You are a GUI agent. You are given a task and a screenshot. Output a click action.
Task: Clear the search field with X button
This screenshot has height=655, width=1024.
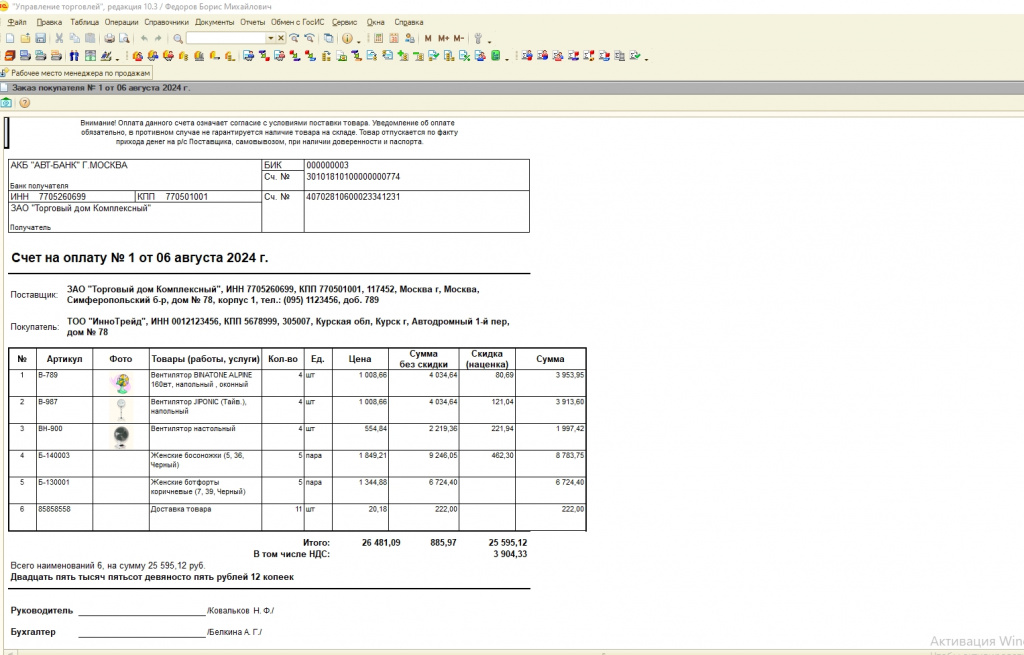point(281,38)
